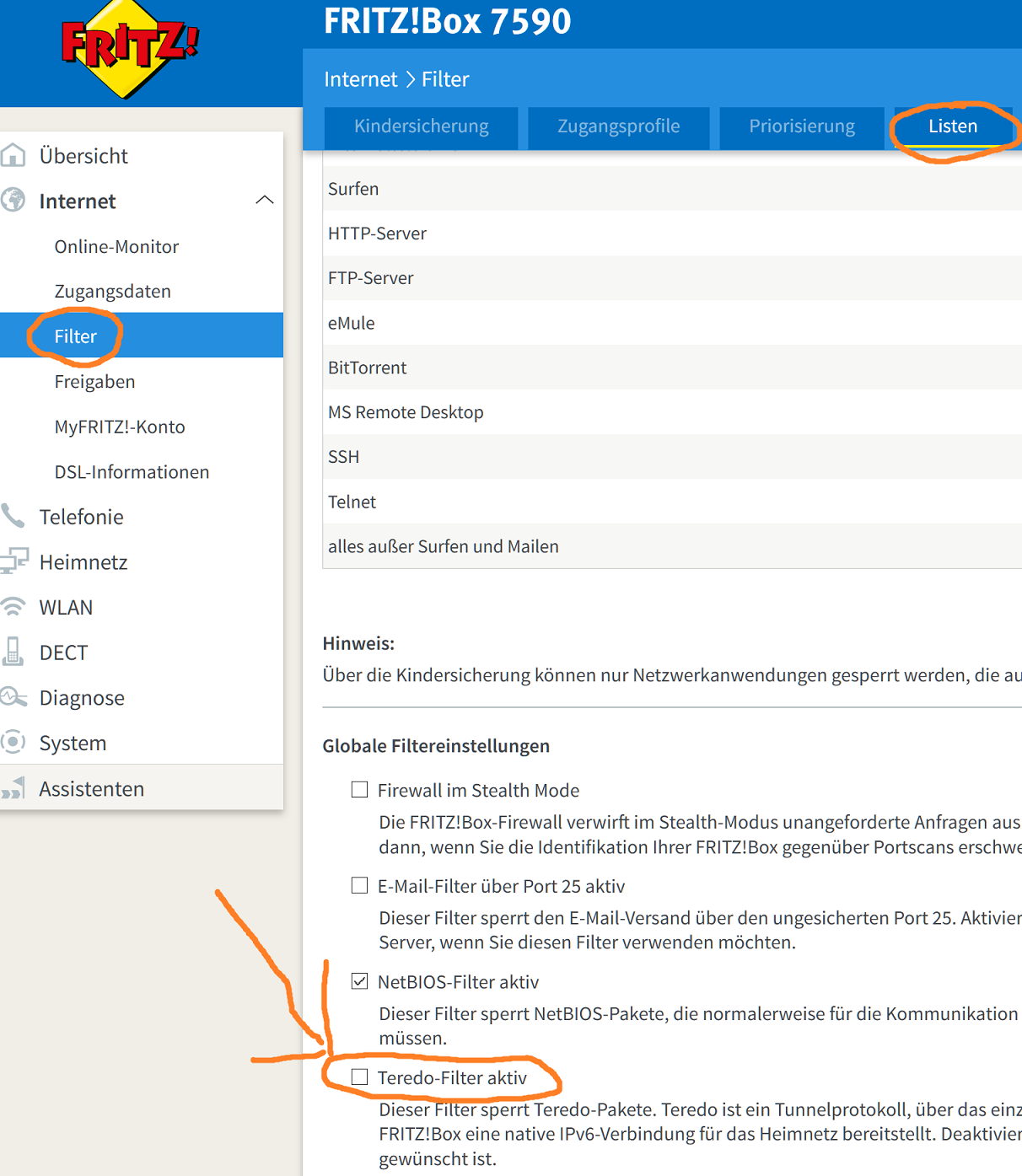Click the house icon beside Übersicht

[x=13, y=155]
